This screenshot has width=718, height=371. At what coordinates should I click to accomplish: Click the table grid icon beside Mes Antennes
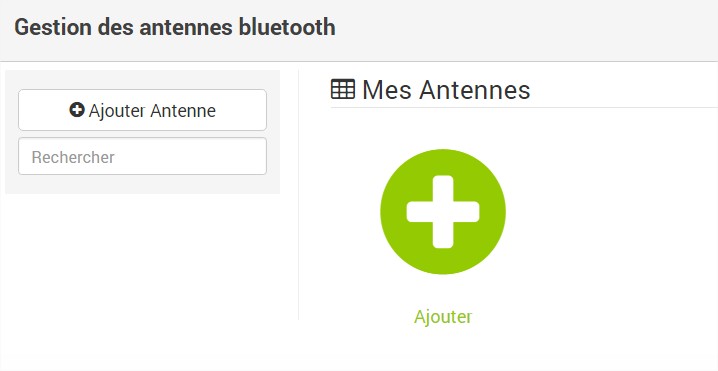343,89
